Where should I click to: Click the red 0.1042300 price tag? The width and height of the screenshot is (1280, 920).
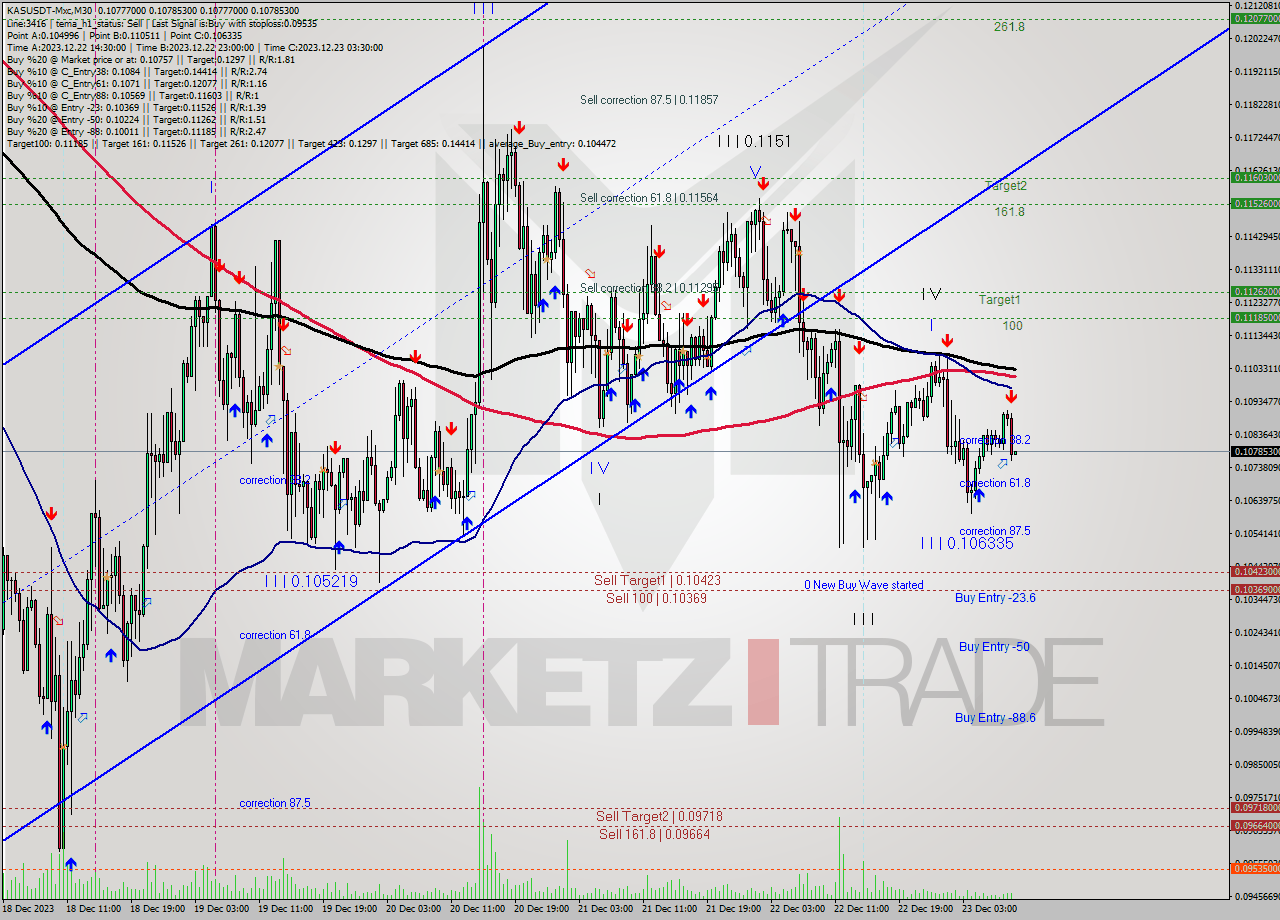coord(1255,572)
